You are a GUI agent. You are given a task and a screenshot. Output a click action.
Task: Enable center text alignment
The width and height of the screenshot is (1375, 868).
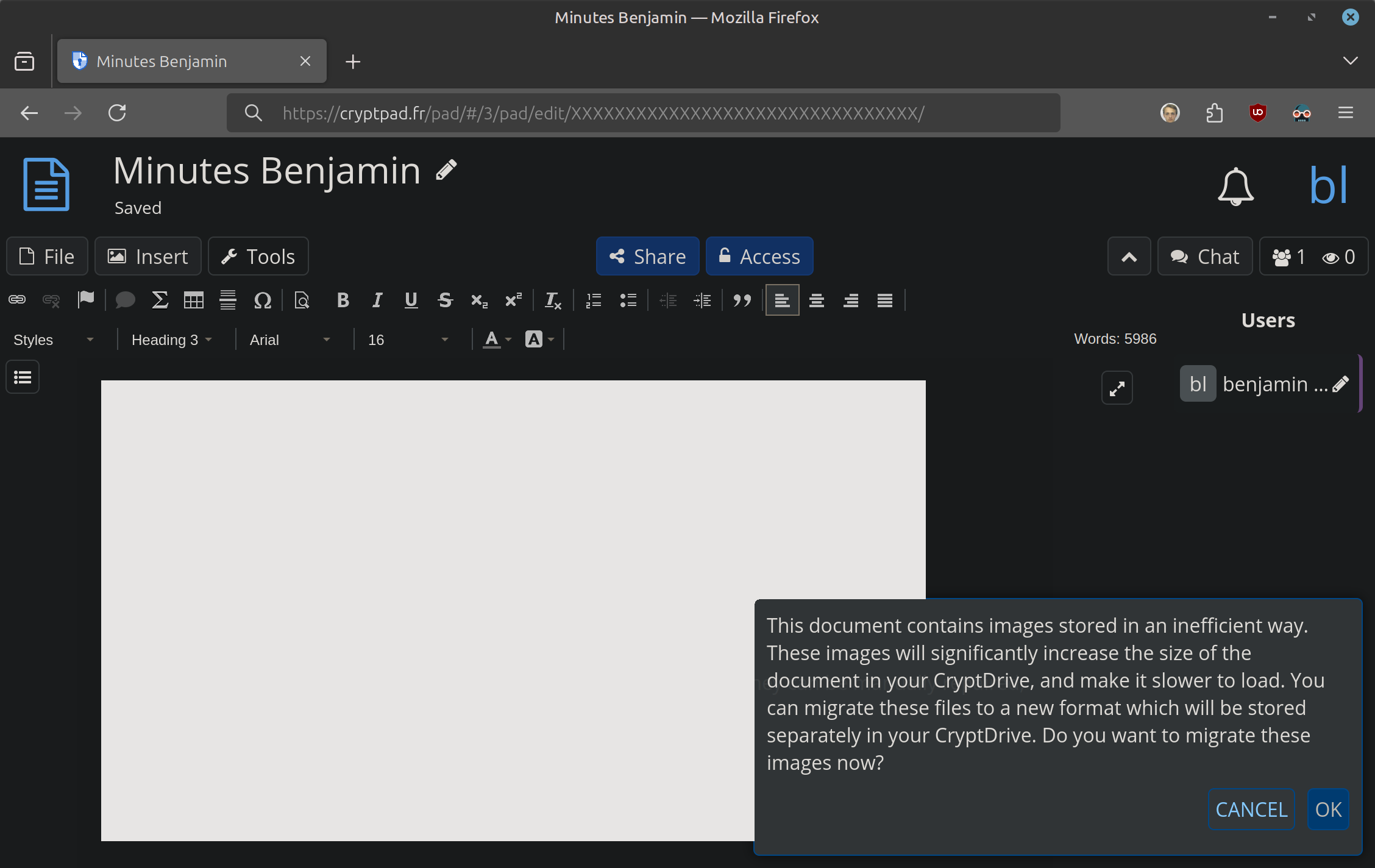(x=817, y=300)
